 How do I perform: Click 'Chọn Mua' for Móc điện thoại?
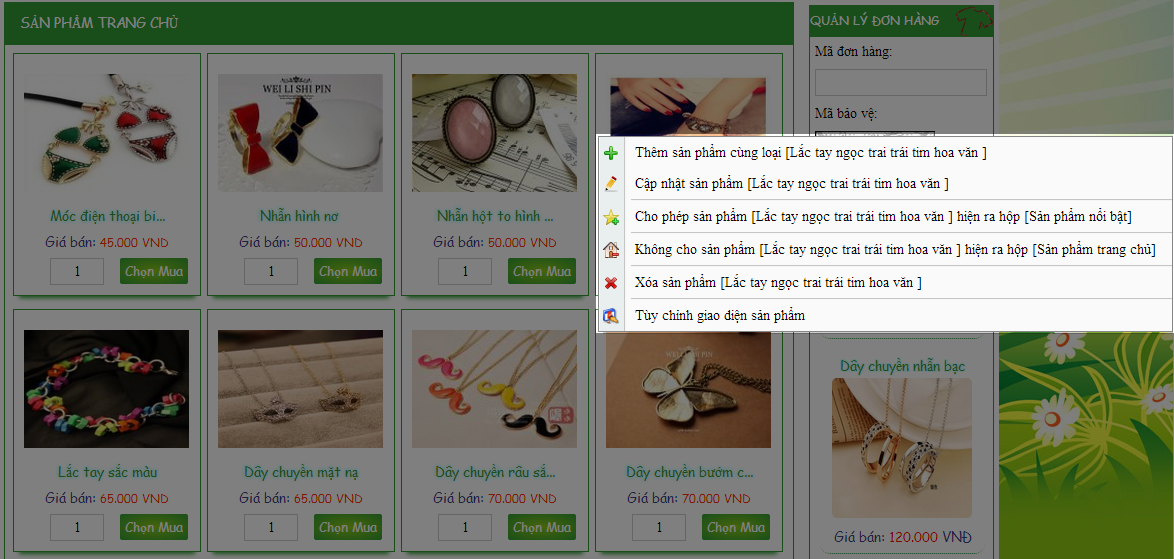click(153, 271)
